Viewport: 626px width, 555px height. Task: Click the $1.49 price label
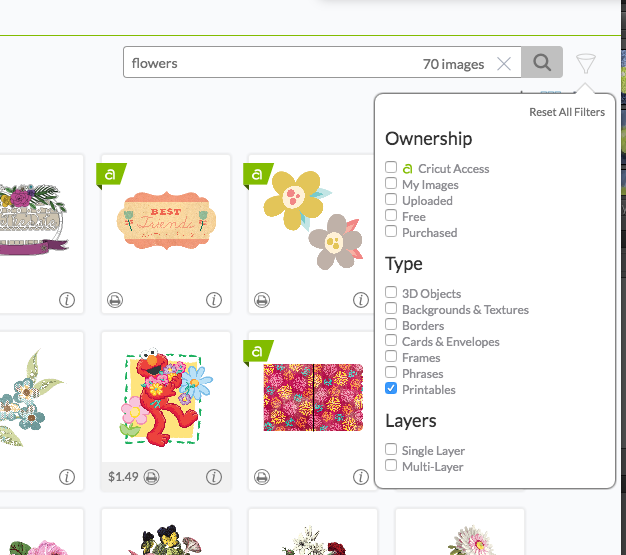click(123, 476)
